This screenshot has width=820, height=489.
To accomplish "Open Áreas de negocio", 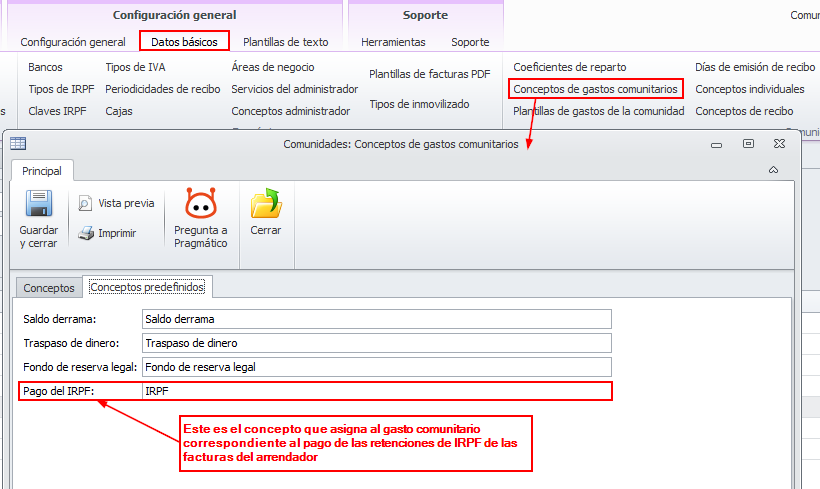I will tap(273, 67).
